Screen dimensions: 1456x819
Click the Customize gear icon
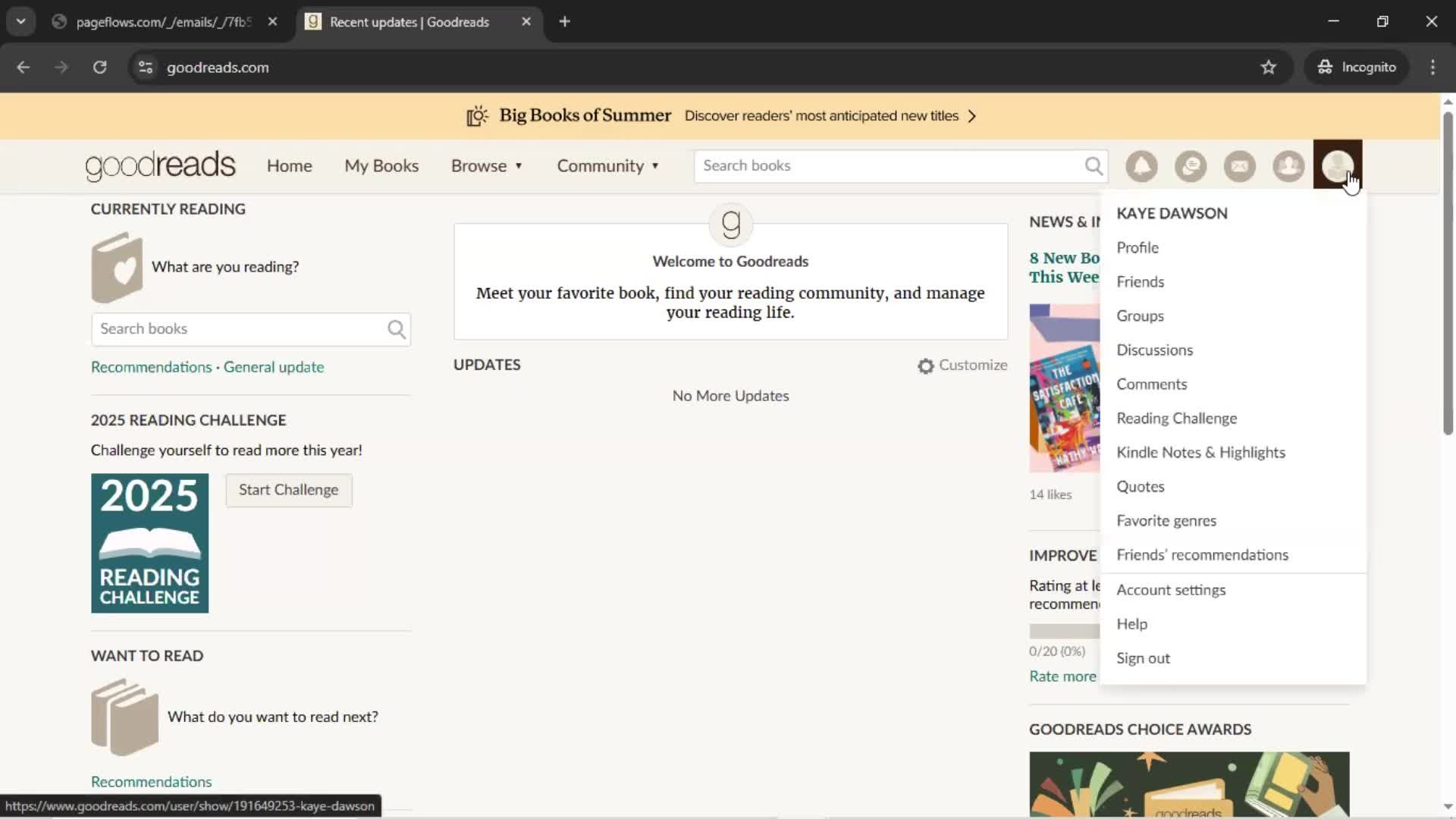pyautogui.click(x=926, y=366)
